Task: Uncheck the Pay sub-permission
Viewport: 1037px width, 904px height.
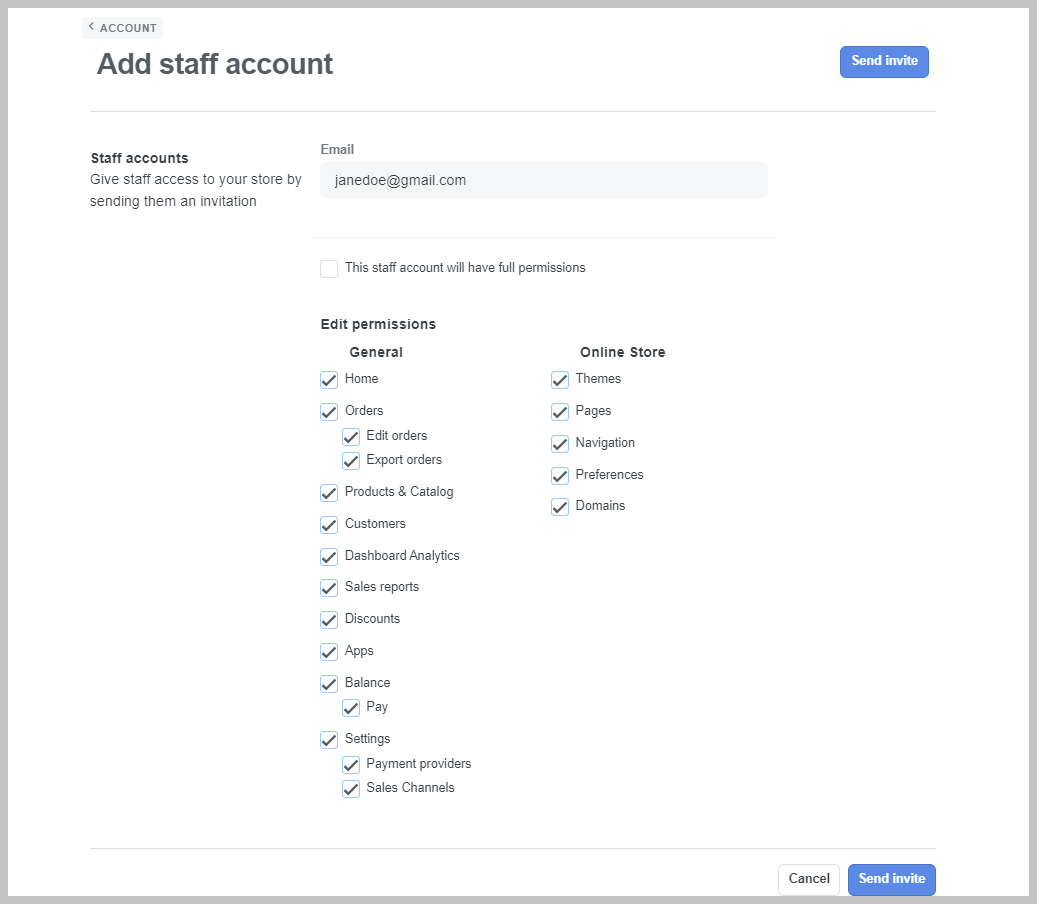Action: tap(351, 708)
